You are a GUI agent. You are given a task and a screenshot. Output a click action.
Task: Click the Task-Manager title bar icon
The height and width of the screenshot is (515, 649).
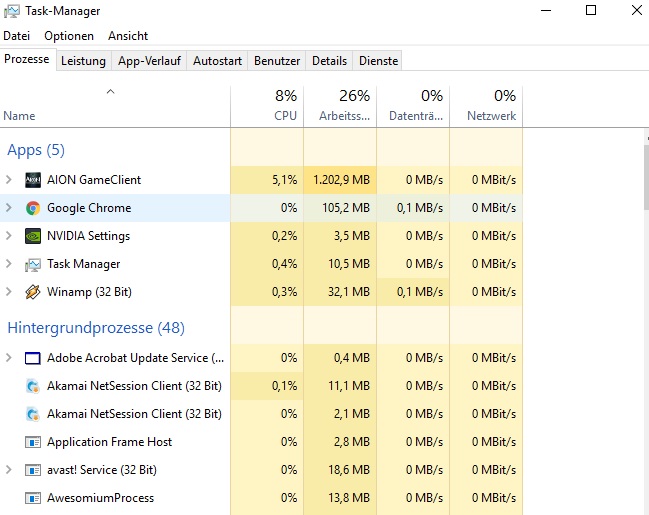tap(12, 11)
